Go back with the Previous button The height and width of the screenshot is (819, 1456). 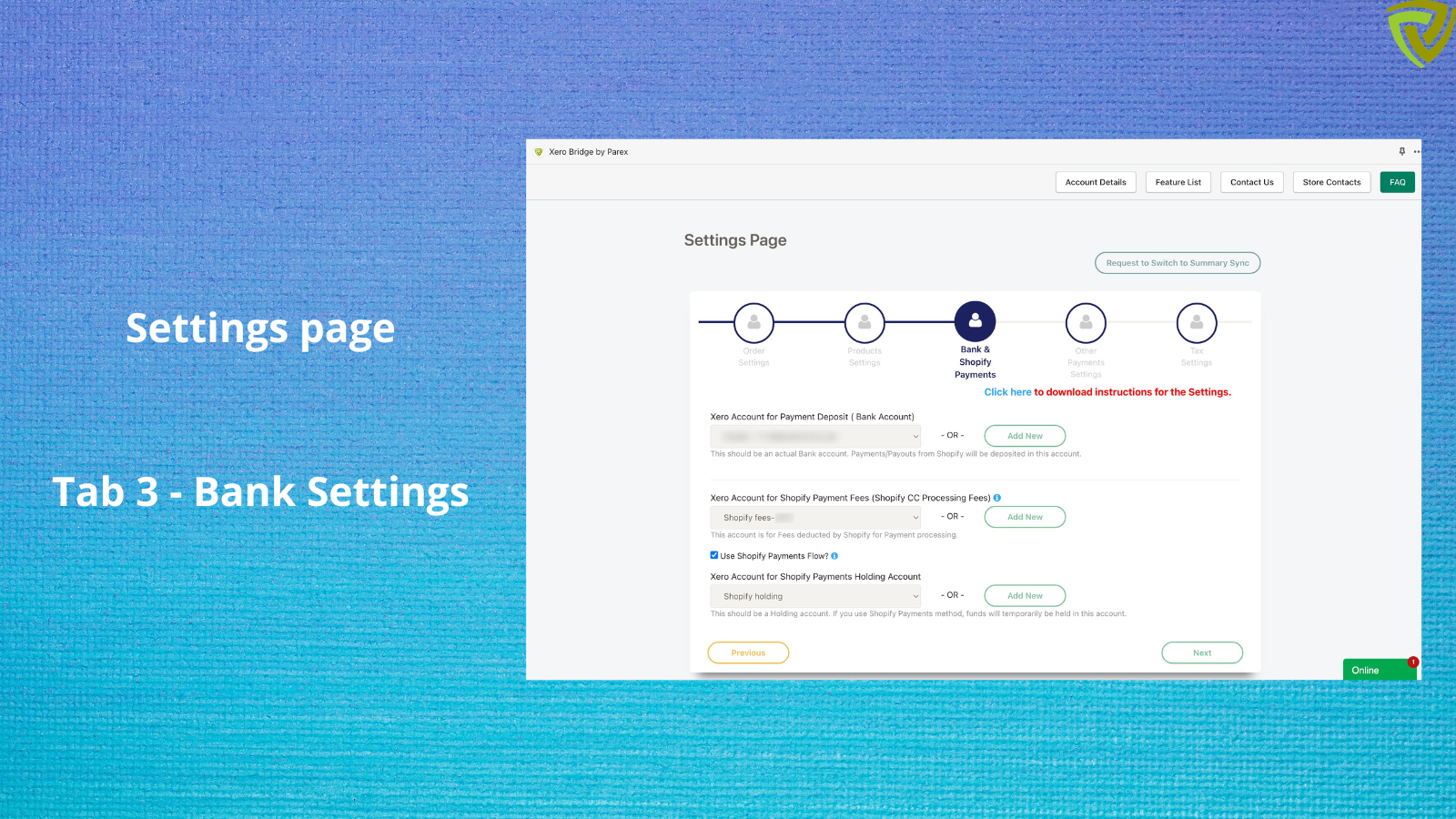[x=748, y=652]
